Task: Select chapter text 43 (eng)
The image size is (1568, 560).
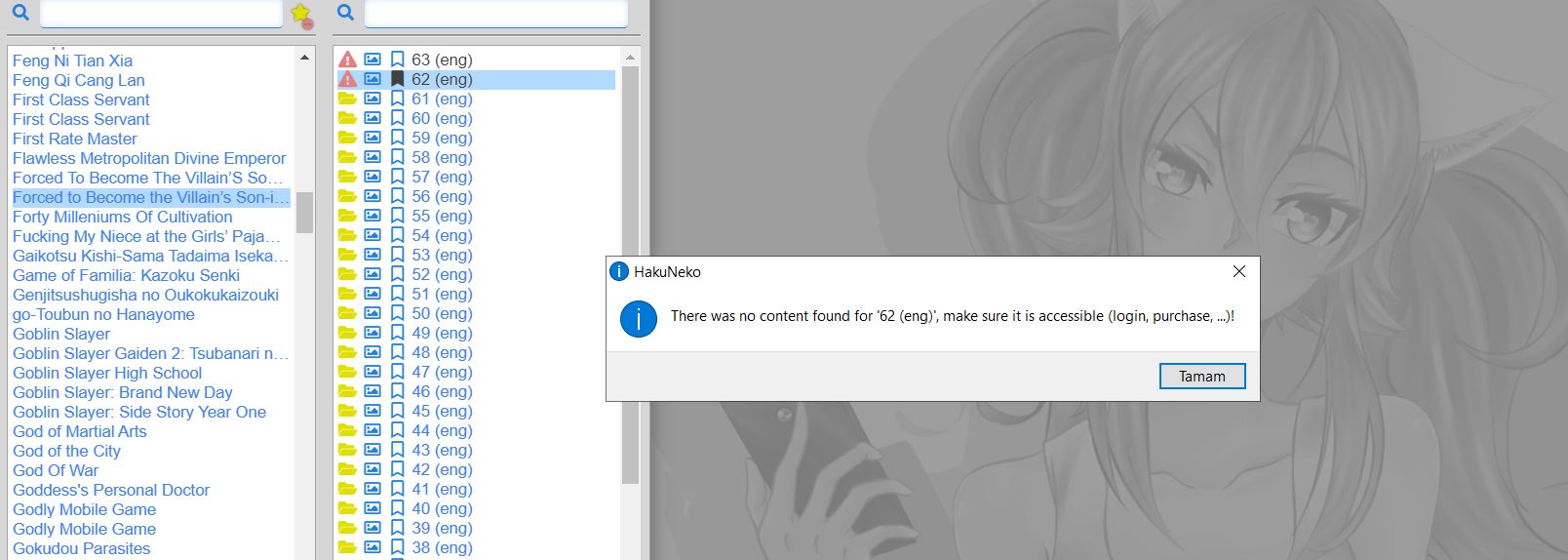Action: [x=442, y=450]
